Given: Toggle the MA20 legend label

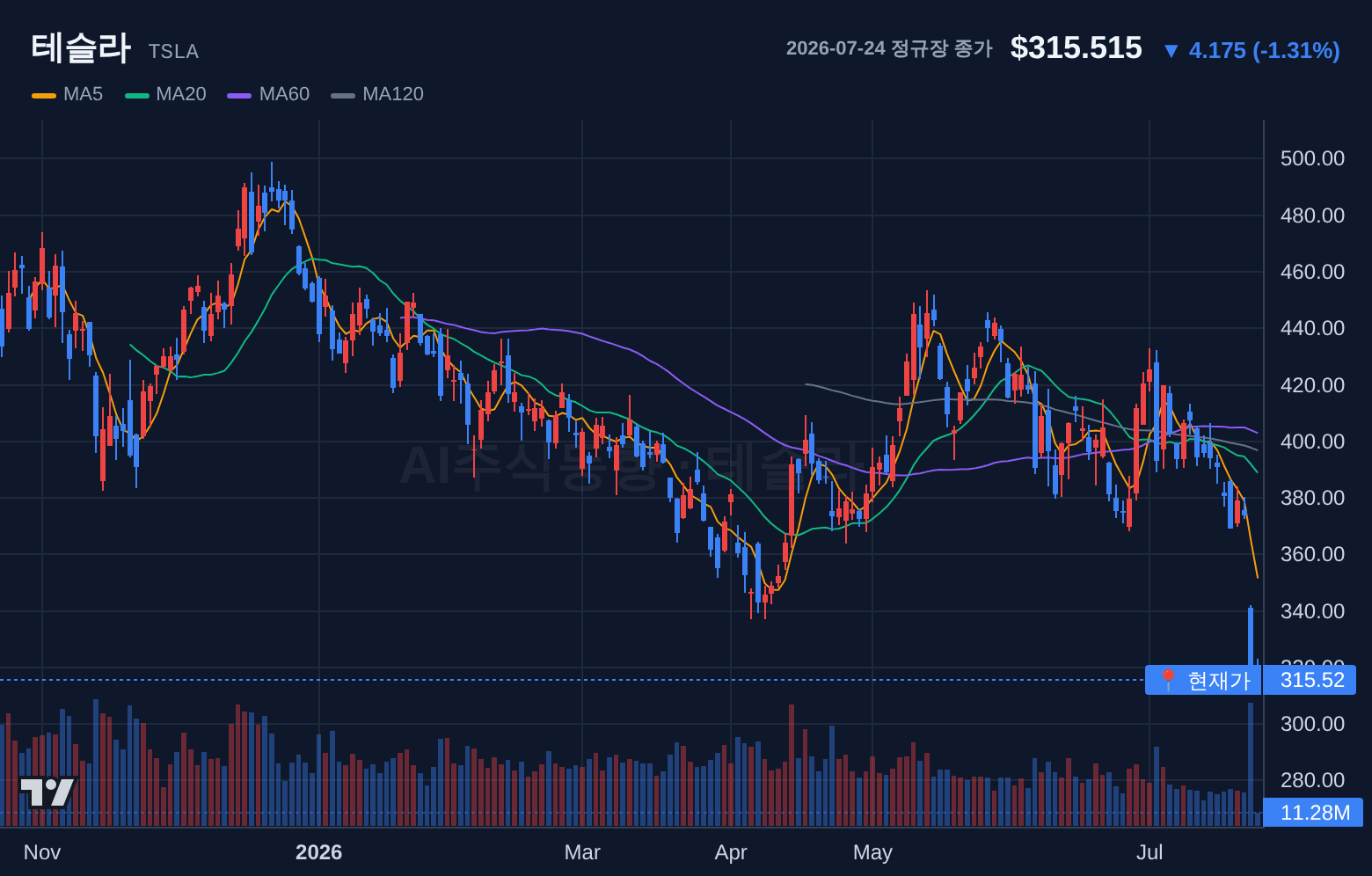Looking at the screenshot, I should pos(181,94).
